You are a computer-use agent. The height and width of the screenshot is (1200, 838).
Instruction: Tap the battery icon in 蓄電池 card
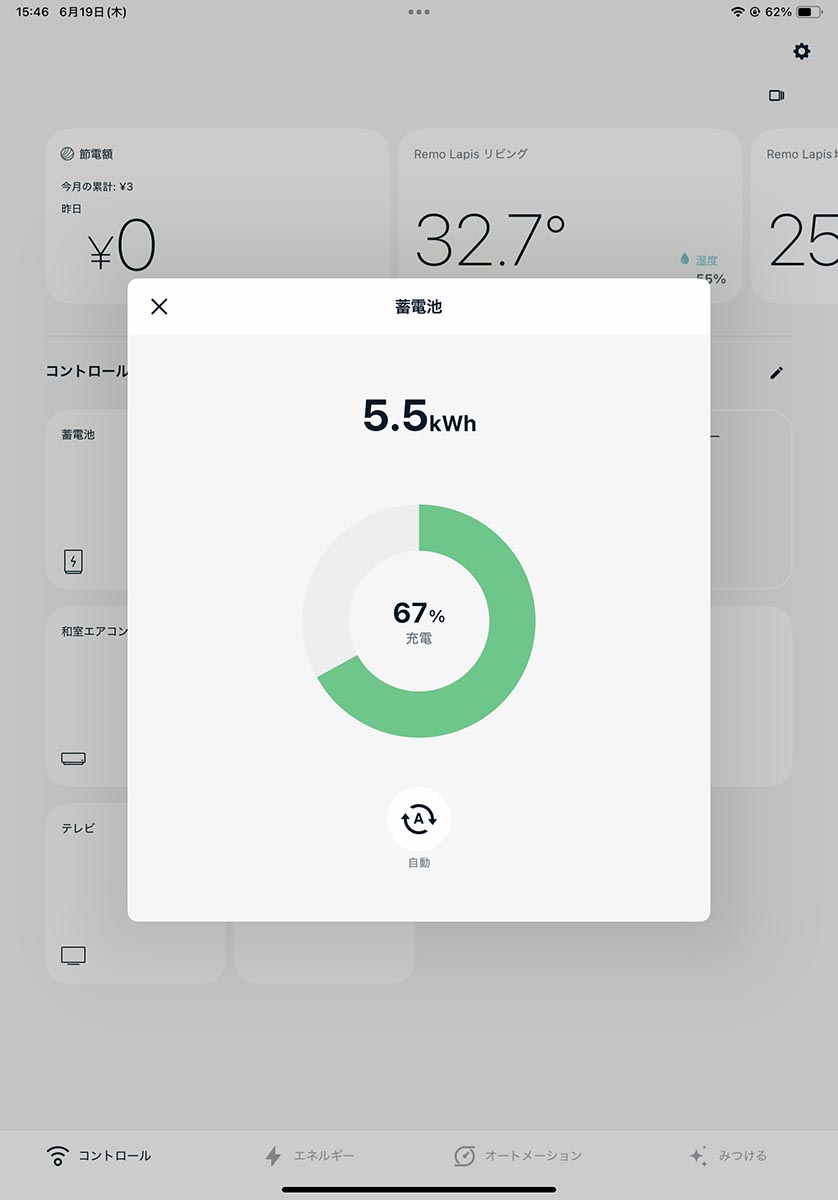point(73,561)
